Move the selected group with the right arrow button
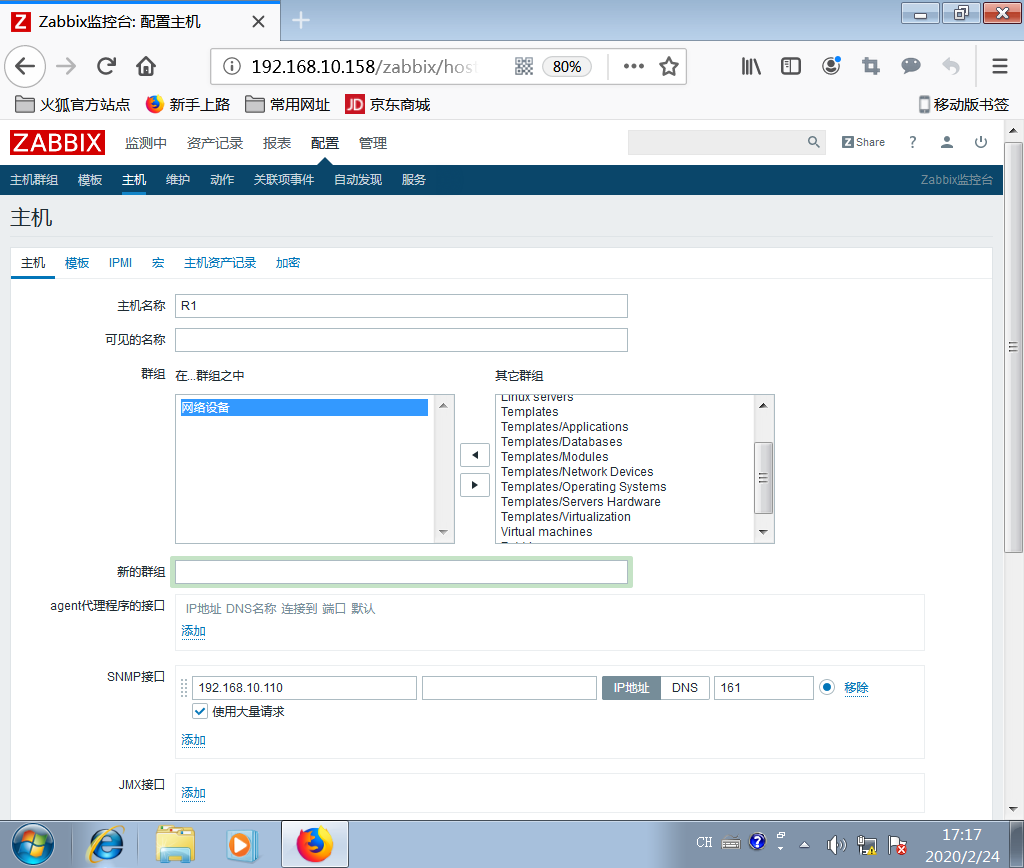This screenshot has width=1024, height=868. tap(475, 485)
